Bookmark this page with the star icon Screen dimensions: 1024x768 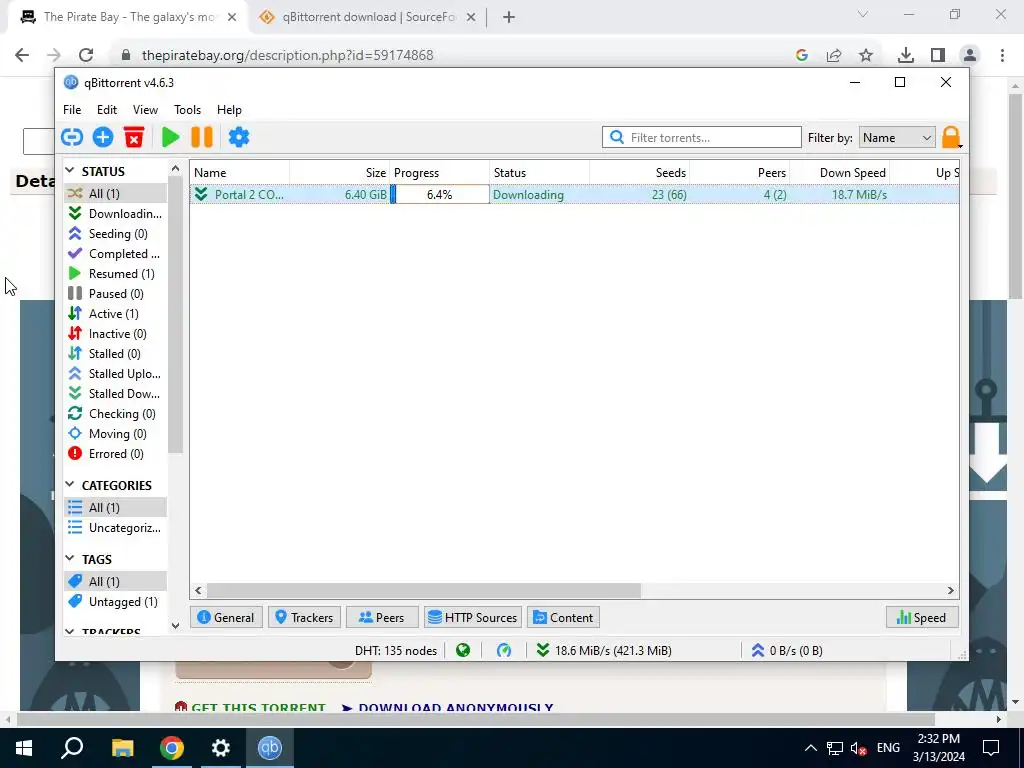865,56
